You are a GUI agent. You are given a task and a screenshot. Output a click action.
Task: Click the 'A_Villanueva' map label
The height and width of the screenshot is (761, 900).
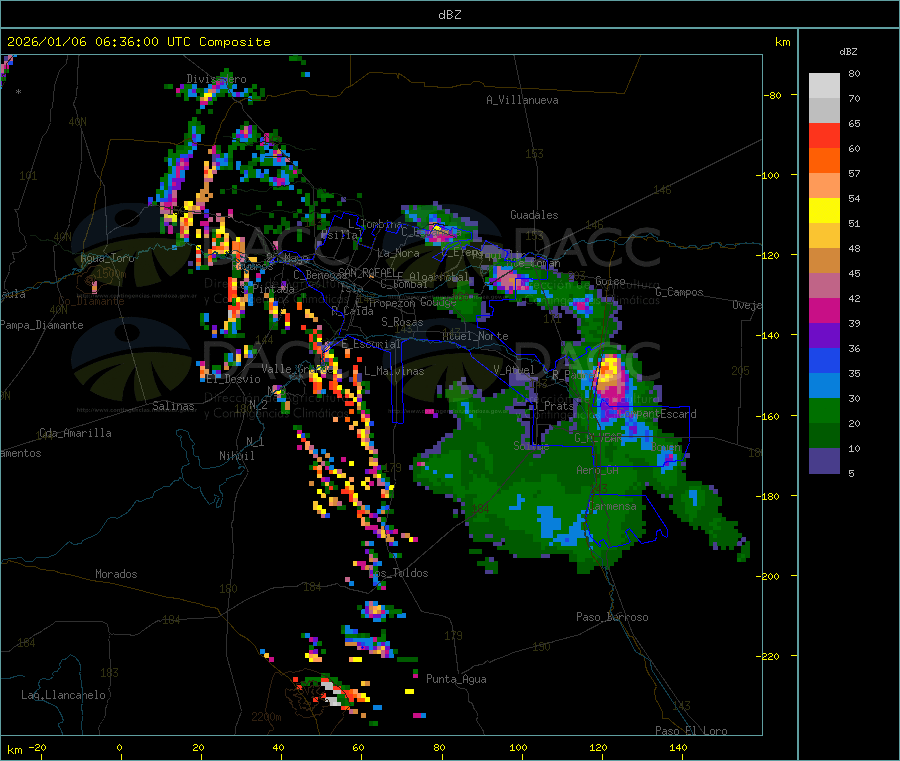coord(522,100)
